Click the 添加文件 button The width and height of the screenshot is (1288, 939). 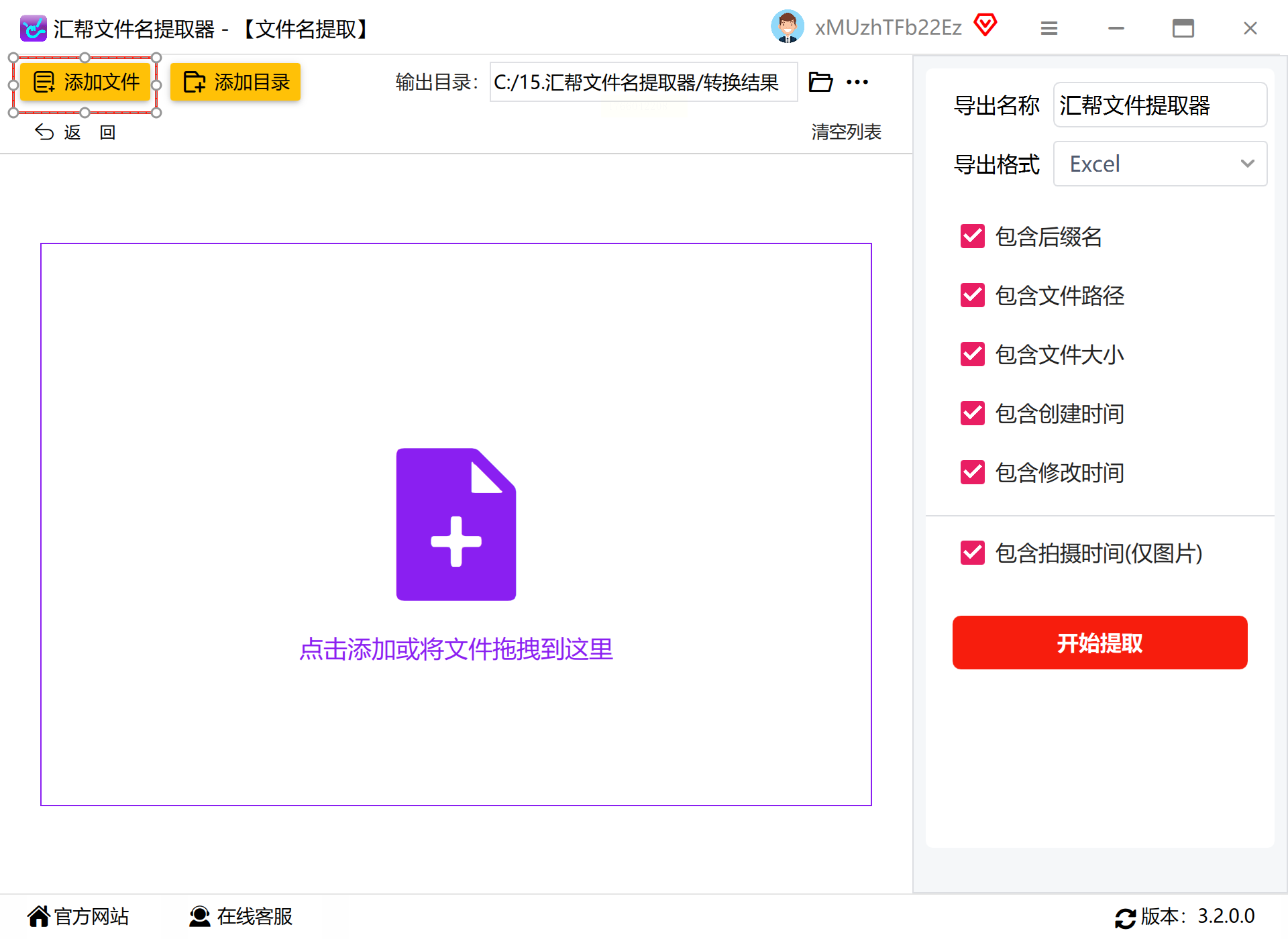click(85, 82)
